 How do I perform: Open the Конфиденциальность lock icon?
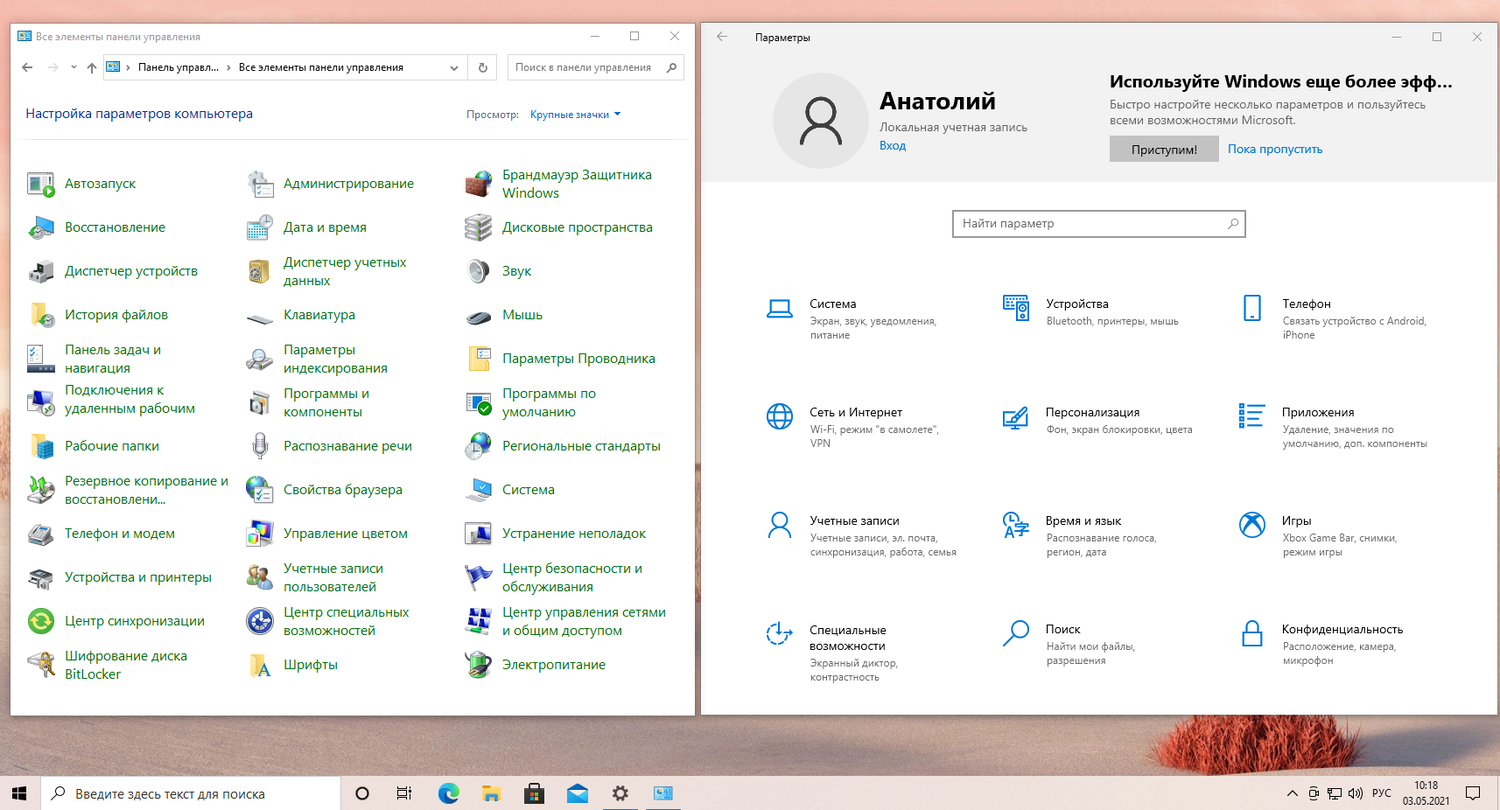pos(1252,633)
